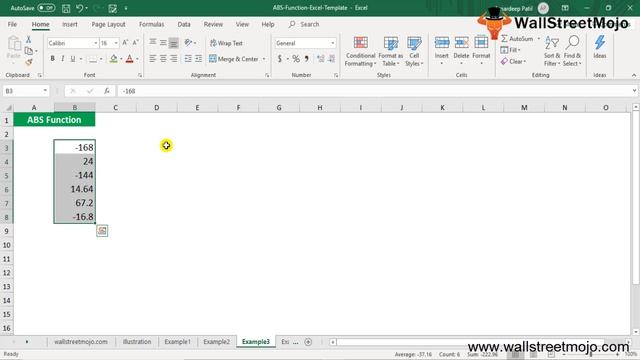
Task: Click the Quick Analysis icon below selection
Action: (x=102, y=231)
